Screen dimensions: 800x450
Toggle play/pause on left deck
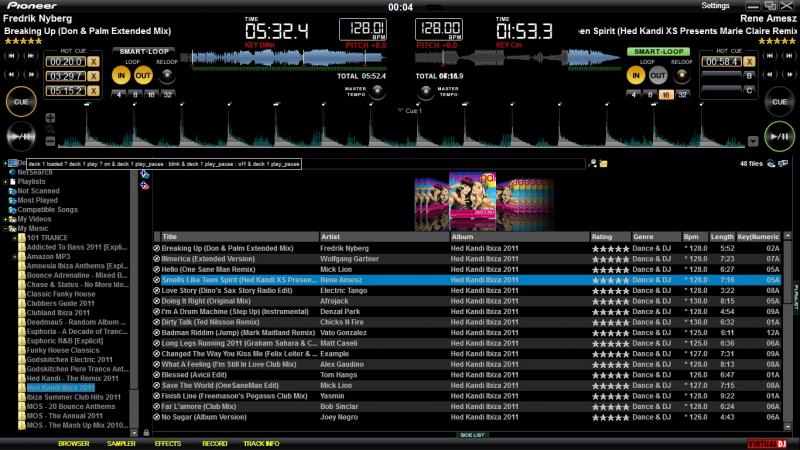pos(21,136)
